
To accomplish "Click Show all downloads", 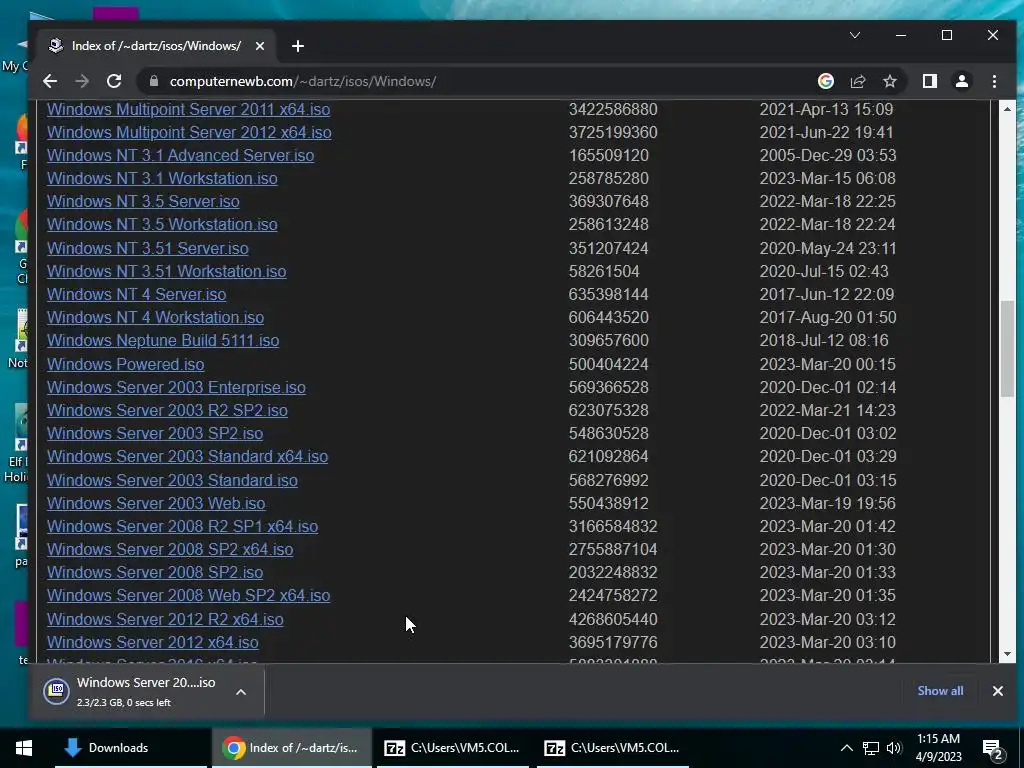I will [940, 691].
